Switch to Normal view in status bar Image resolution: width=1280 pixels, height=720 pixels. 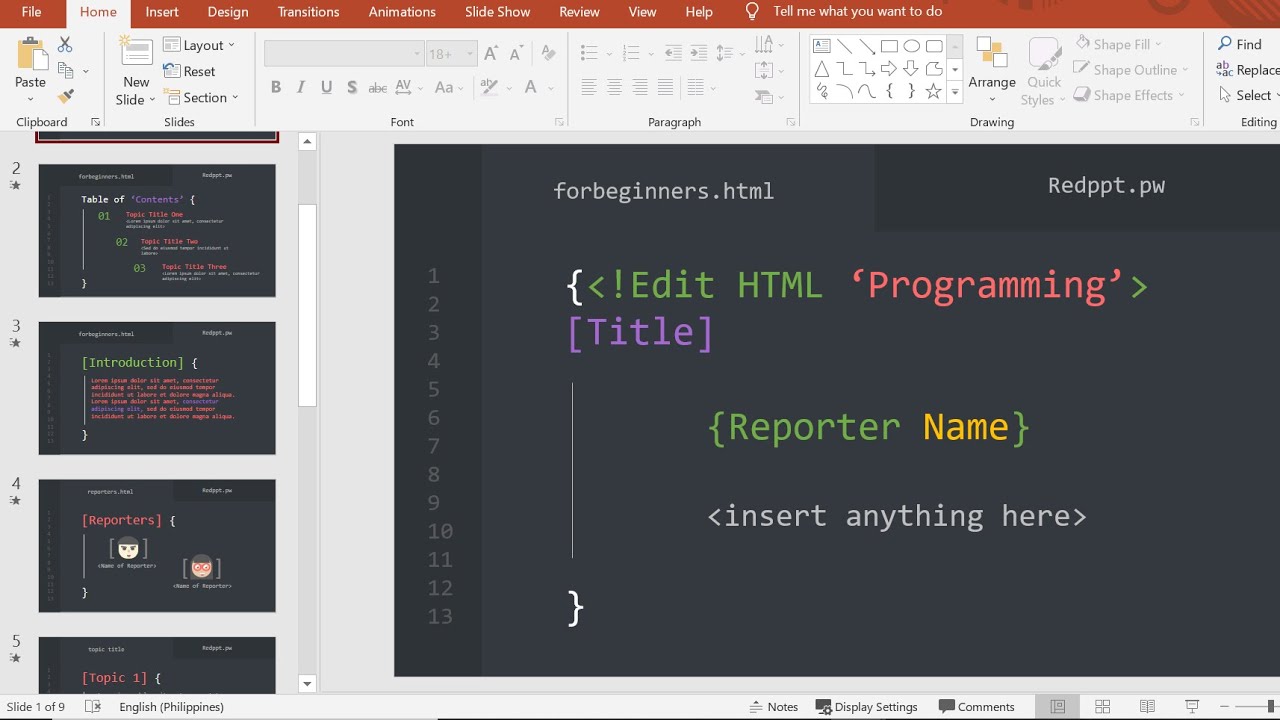click(x=1057, y=707)
